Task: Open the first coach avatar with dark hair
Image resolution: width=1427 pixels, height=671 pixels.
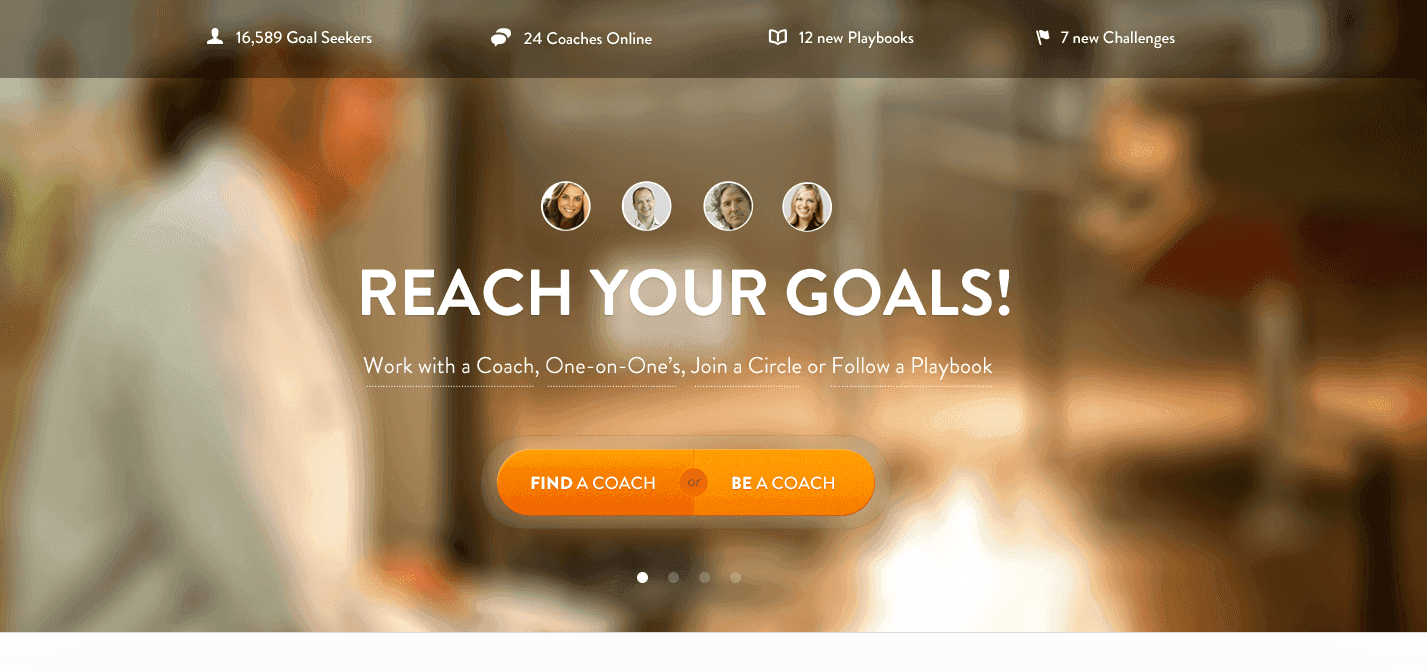Action: (566, 206)
